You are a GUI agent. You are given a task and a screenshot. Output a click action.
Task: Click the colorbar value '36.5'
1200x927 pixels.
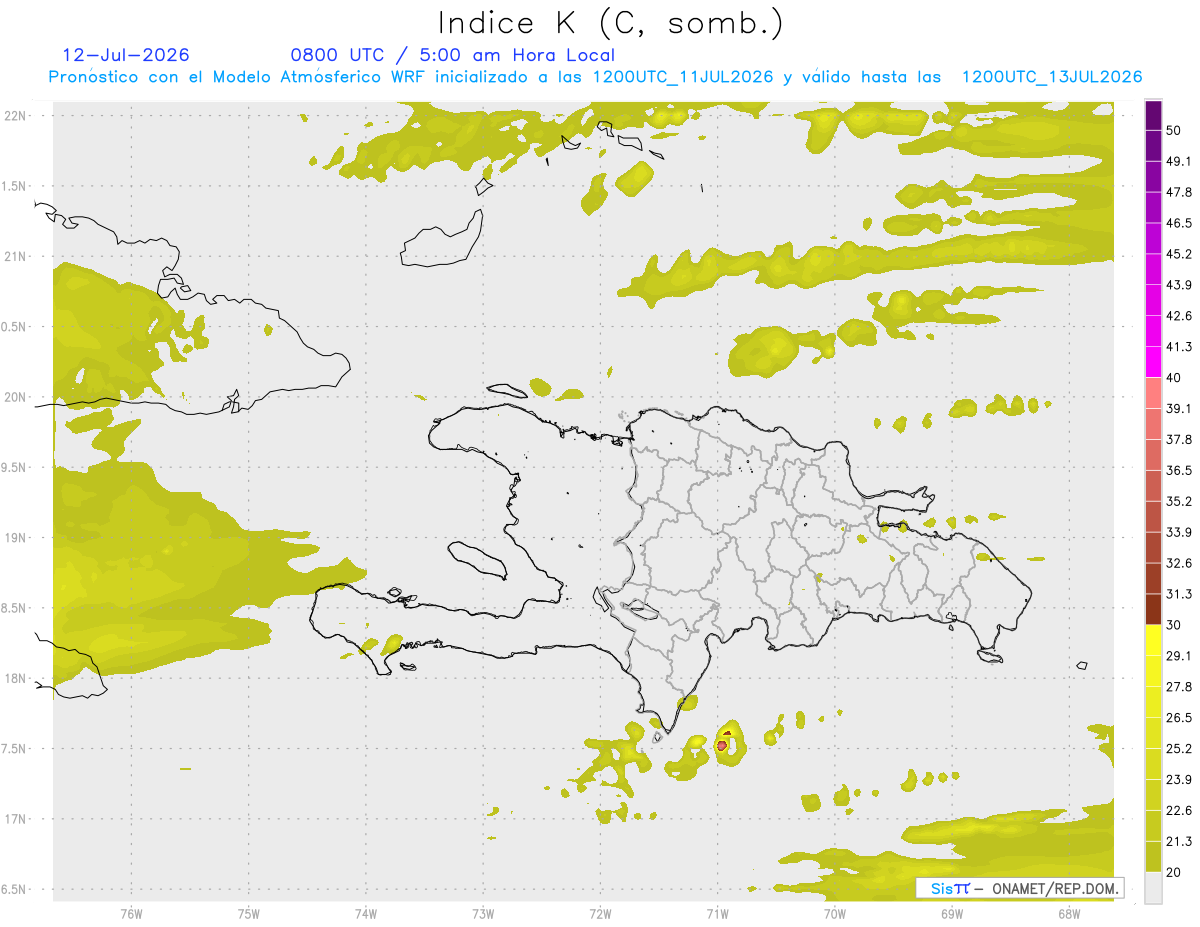tap(1179, 470)
